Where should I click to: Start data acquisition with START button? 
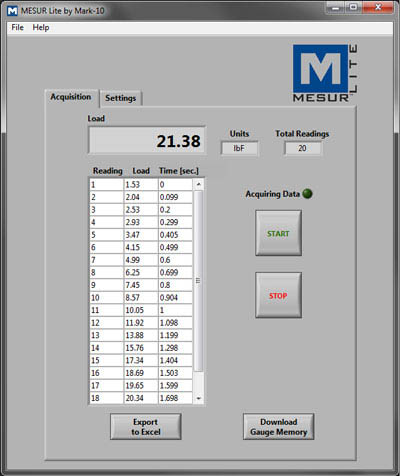(278, 233)
